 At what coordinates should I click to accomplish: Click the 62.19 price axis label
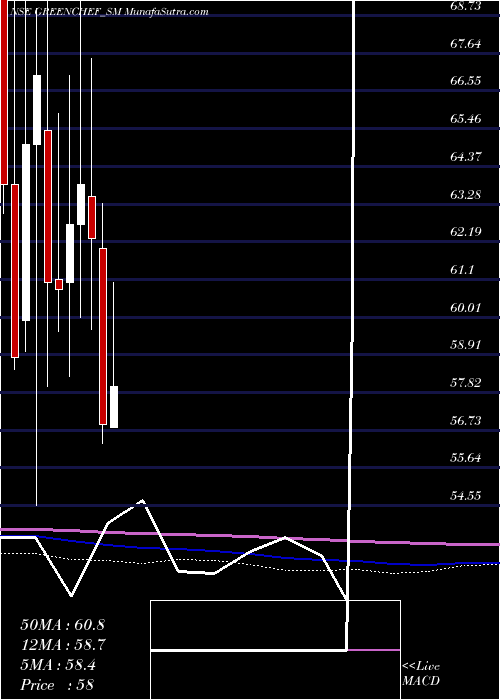click(466, 232)
